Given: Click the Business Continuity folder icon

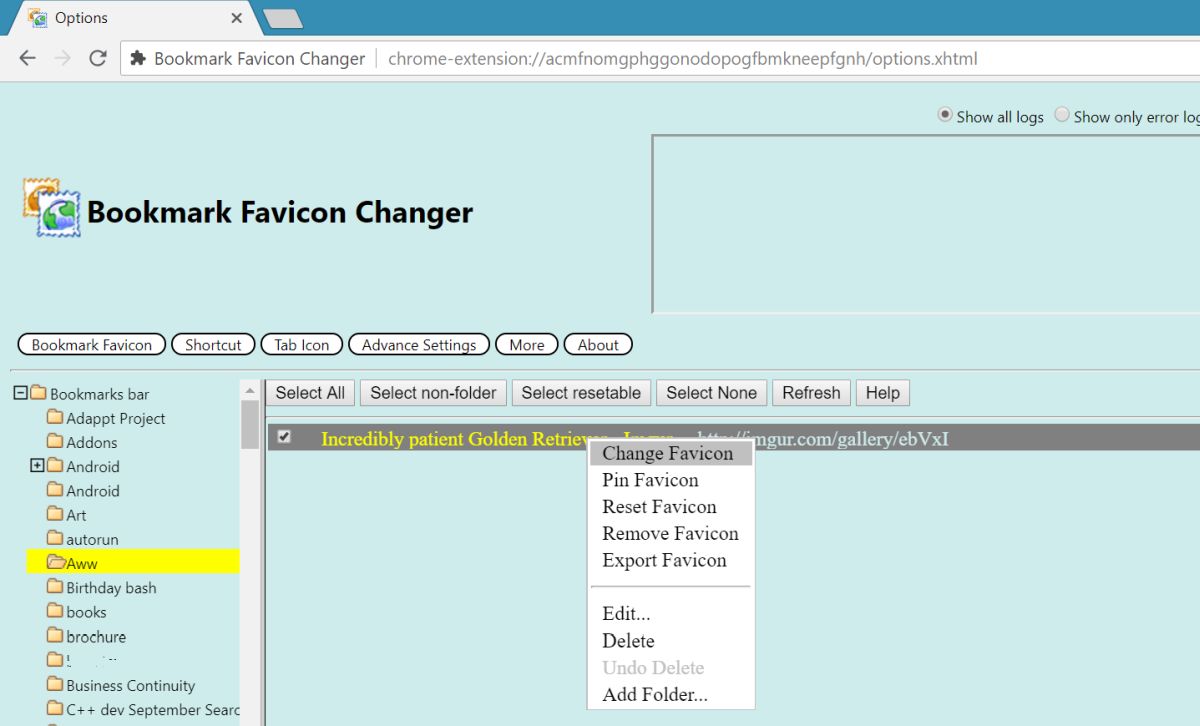Looking at the screenshot, I should pyautogui.click(x=55, y=684).
